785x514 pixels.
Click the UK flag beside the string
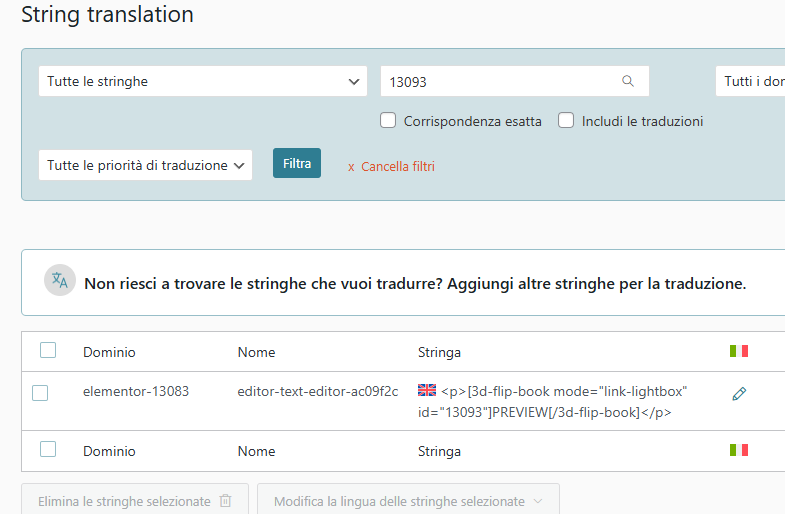pos(427,391)
